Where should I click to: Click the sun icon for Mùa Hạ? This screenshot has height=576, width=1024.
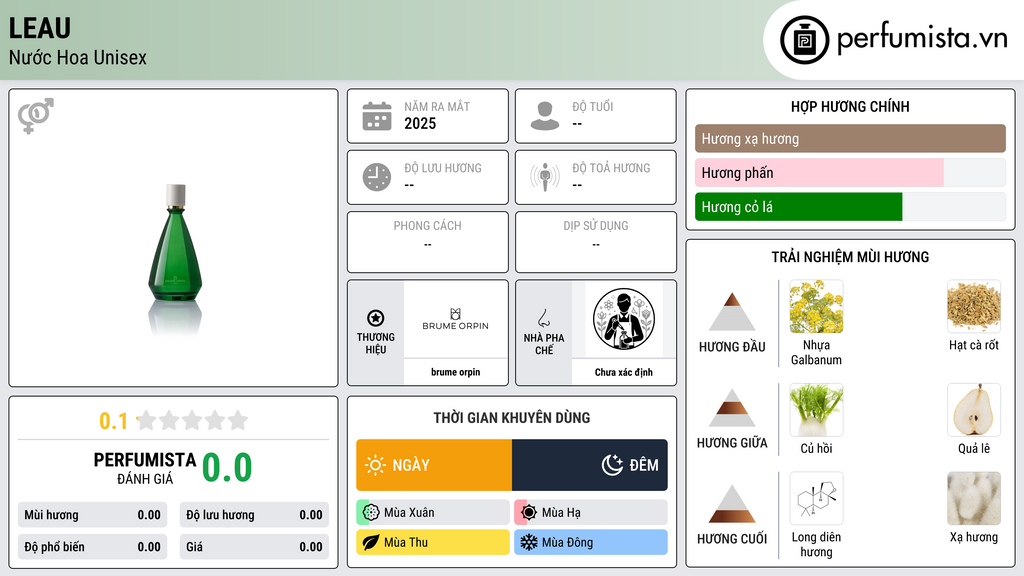[529, 513]
